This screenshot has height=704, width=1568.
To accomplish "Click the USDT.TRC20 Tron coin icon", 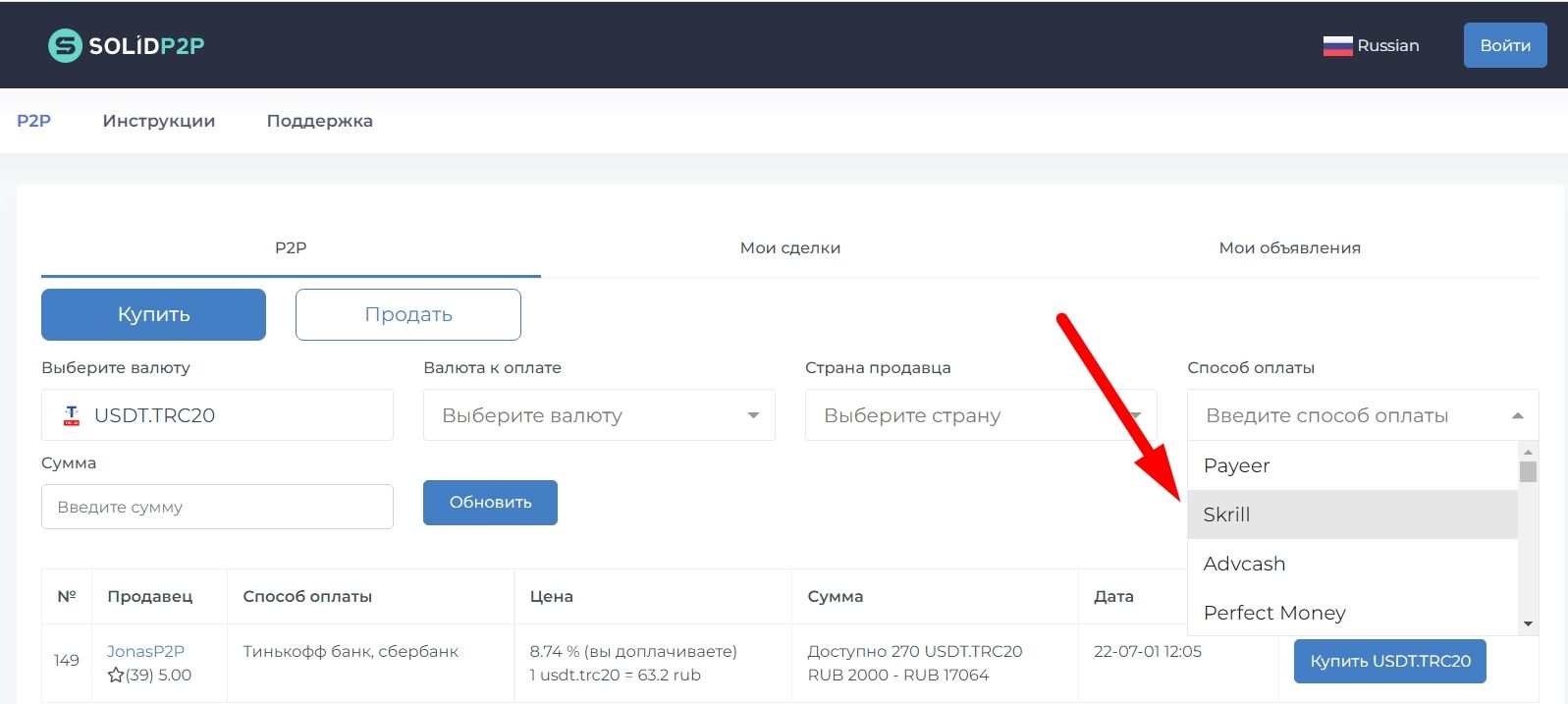I will (x=72, y=415).
